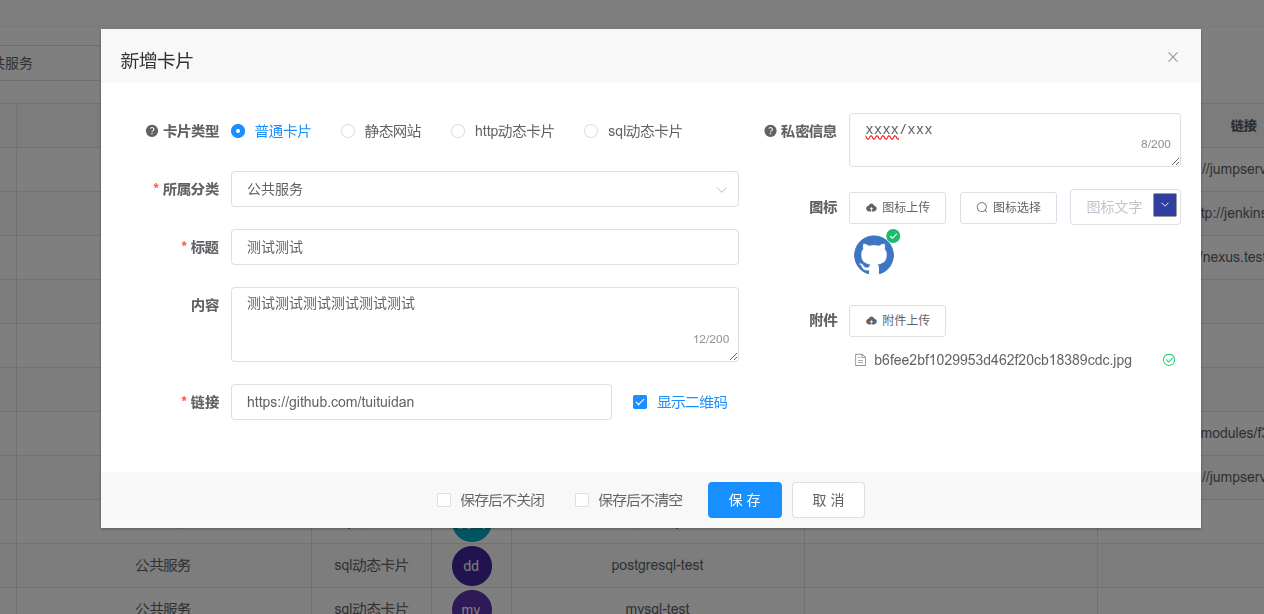This screenshot has width=1264, height=614.
Task: Click the file icon beside the uploaded jpg
Action: [860, 360]
